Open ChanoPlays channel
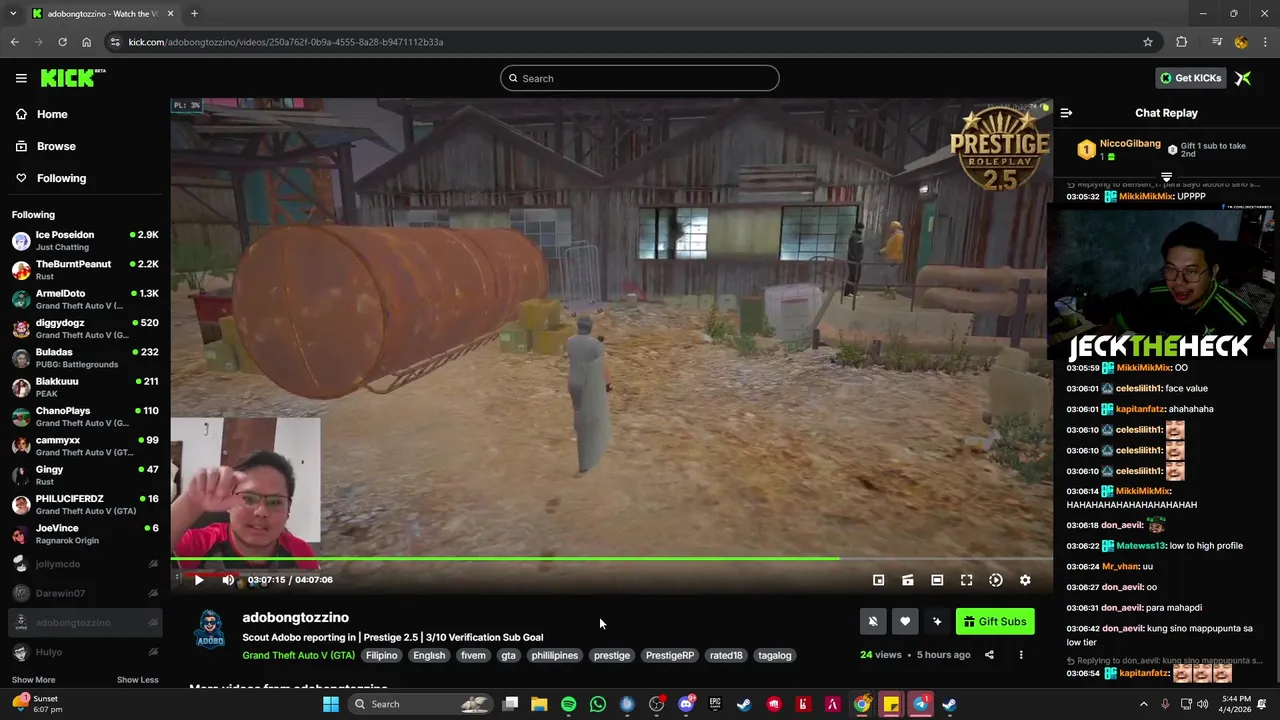 coord(85,417)
